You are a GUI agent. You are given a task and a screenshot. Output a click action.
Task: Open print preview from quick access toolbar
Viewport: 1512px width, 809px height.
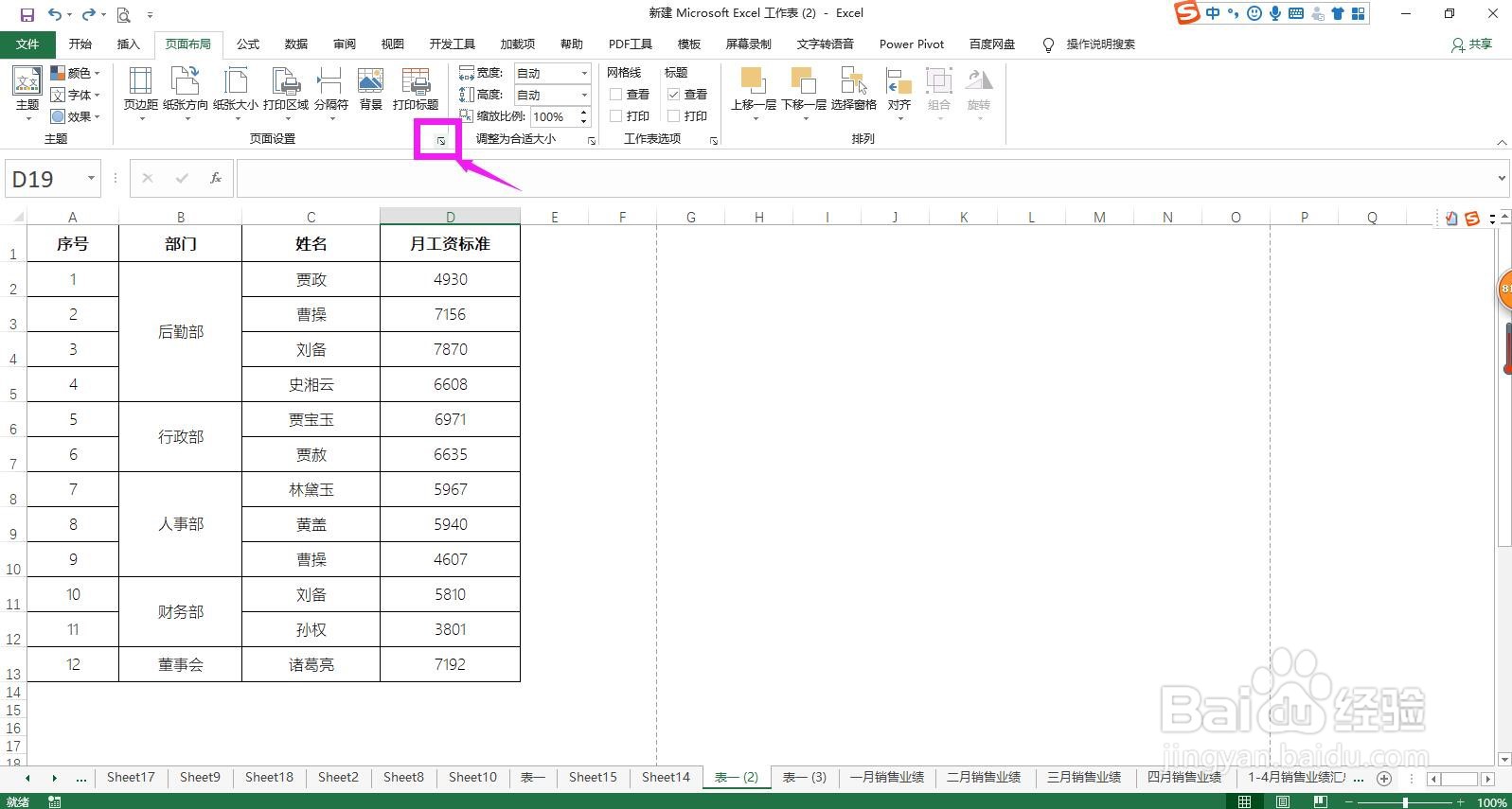124,14
